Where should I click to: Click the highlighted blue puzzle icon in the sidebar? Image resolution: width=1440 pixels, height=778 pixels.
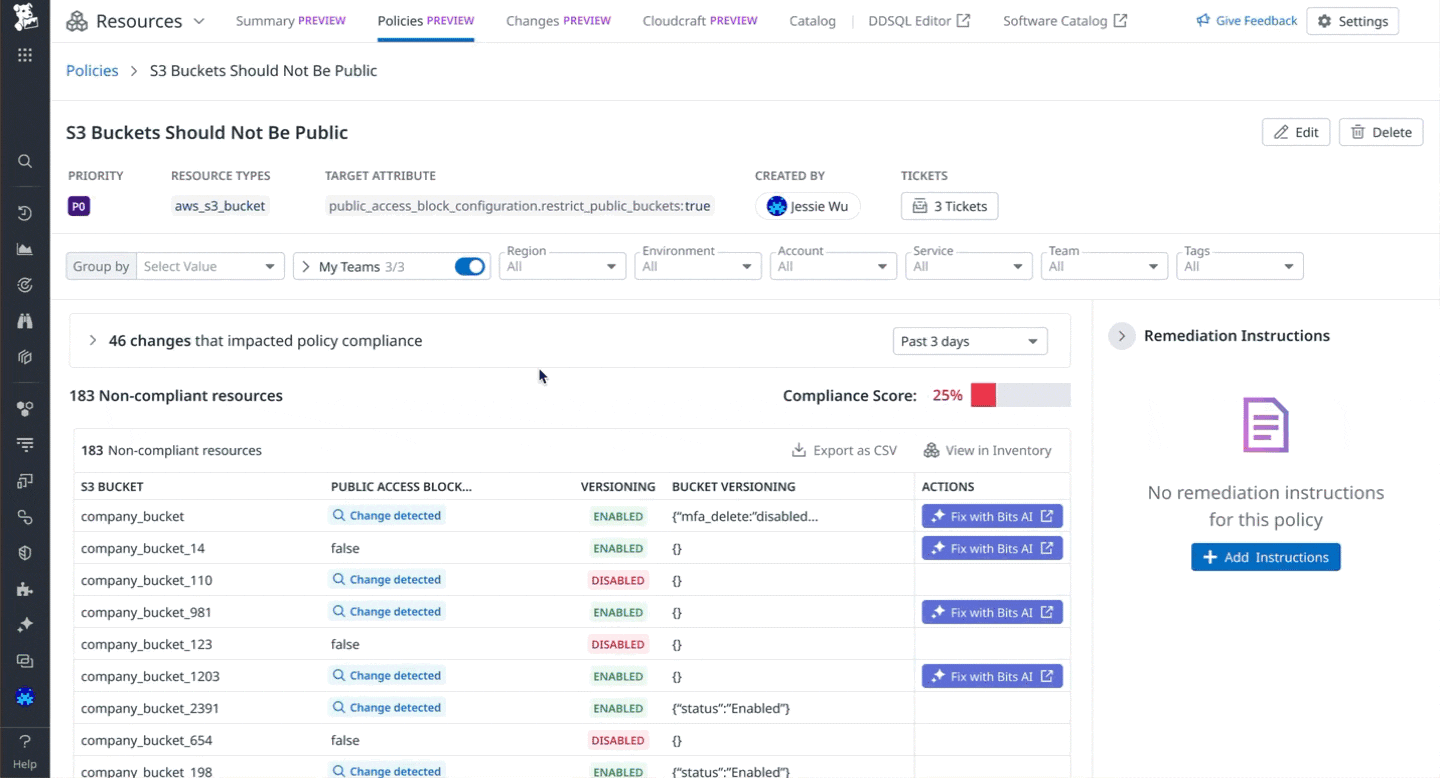[x=24, y=697]
